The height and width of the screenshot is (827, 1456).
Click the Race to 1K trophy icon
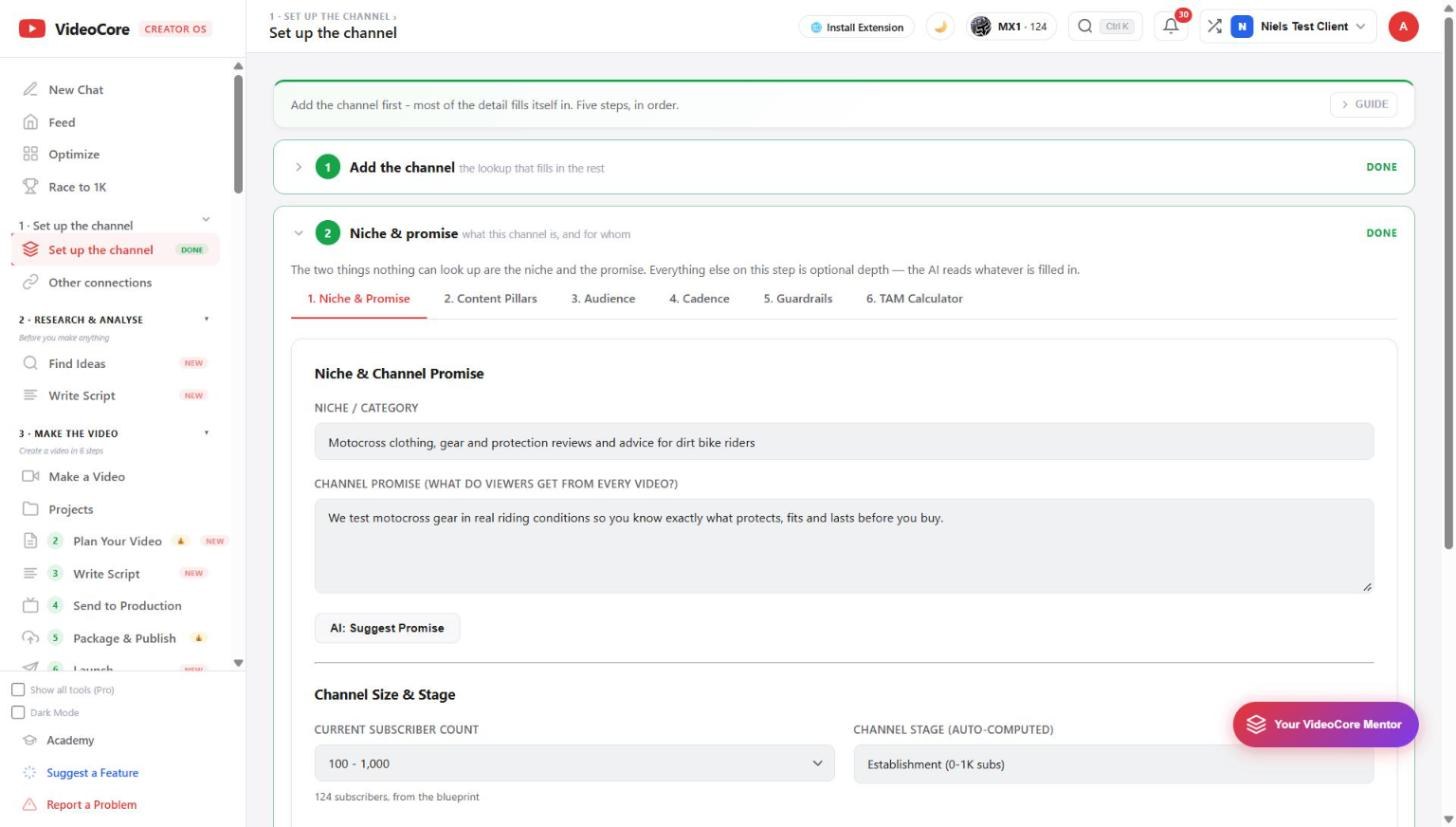[30, 187]
